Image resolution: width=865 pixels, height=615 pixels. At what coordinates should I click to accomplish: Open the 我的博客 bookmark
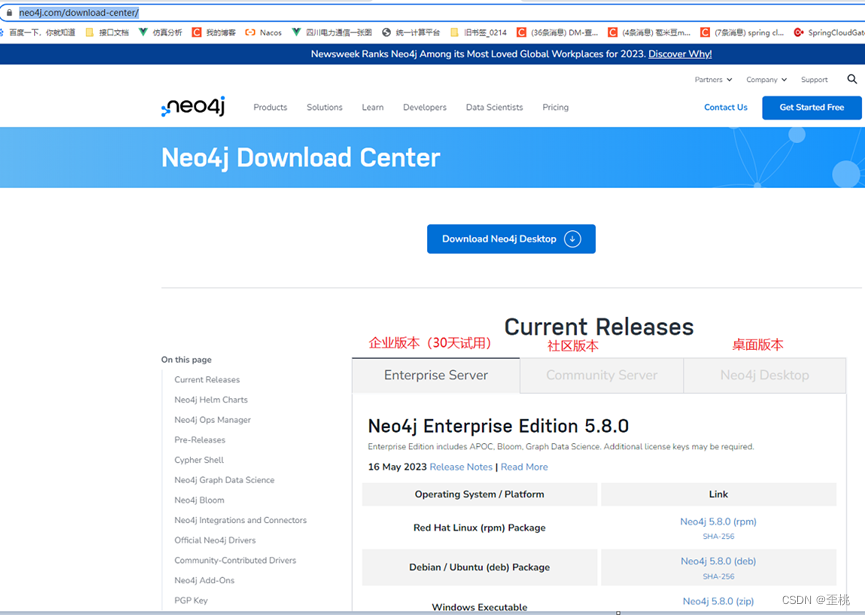[x=214, y=33]
